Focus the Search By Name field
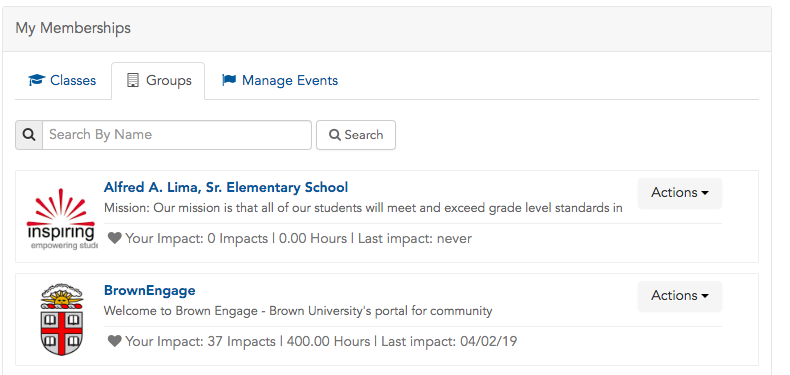This screenshot has width=790, height=375. pos(177,135)
